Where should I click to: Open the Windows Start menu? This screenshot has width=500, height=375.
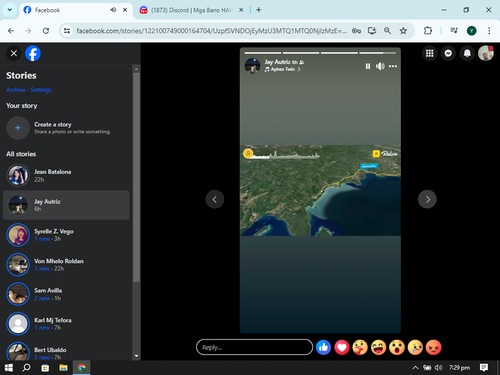click(x=9, y=368)
